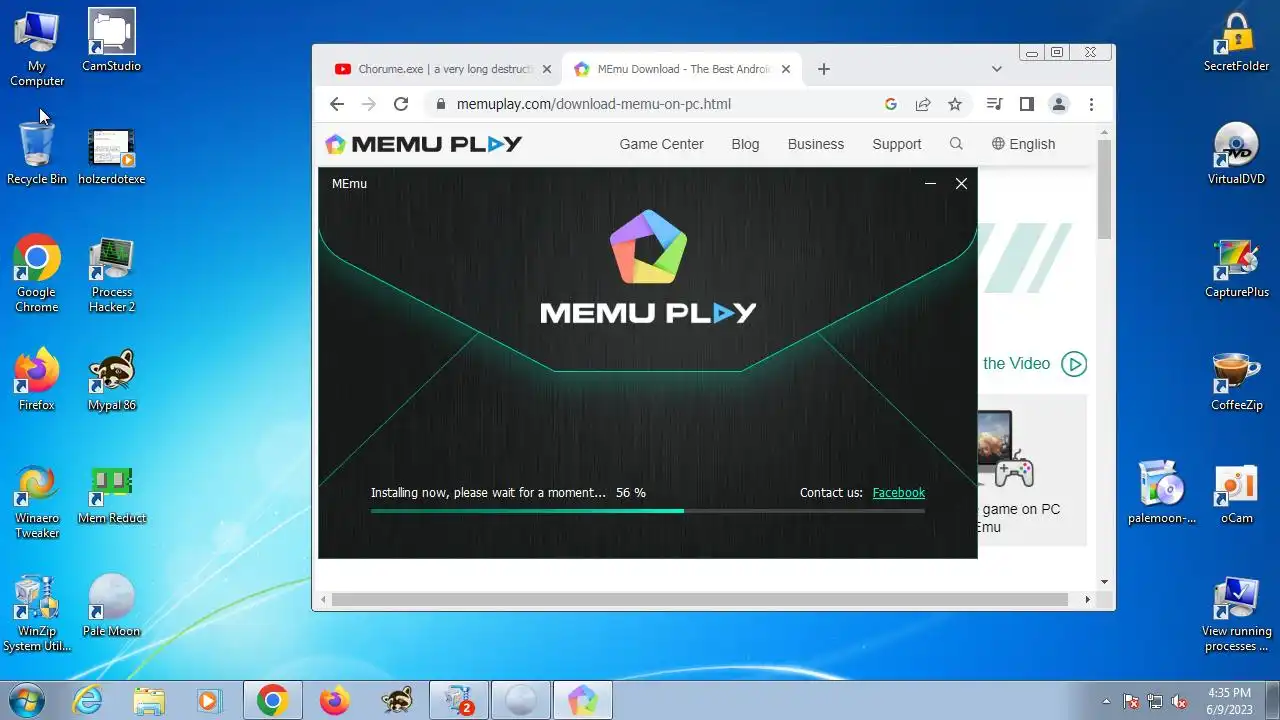Open Winaero Tweaker shortcut
1280x720 pixels.
click(x=37, y=500)
